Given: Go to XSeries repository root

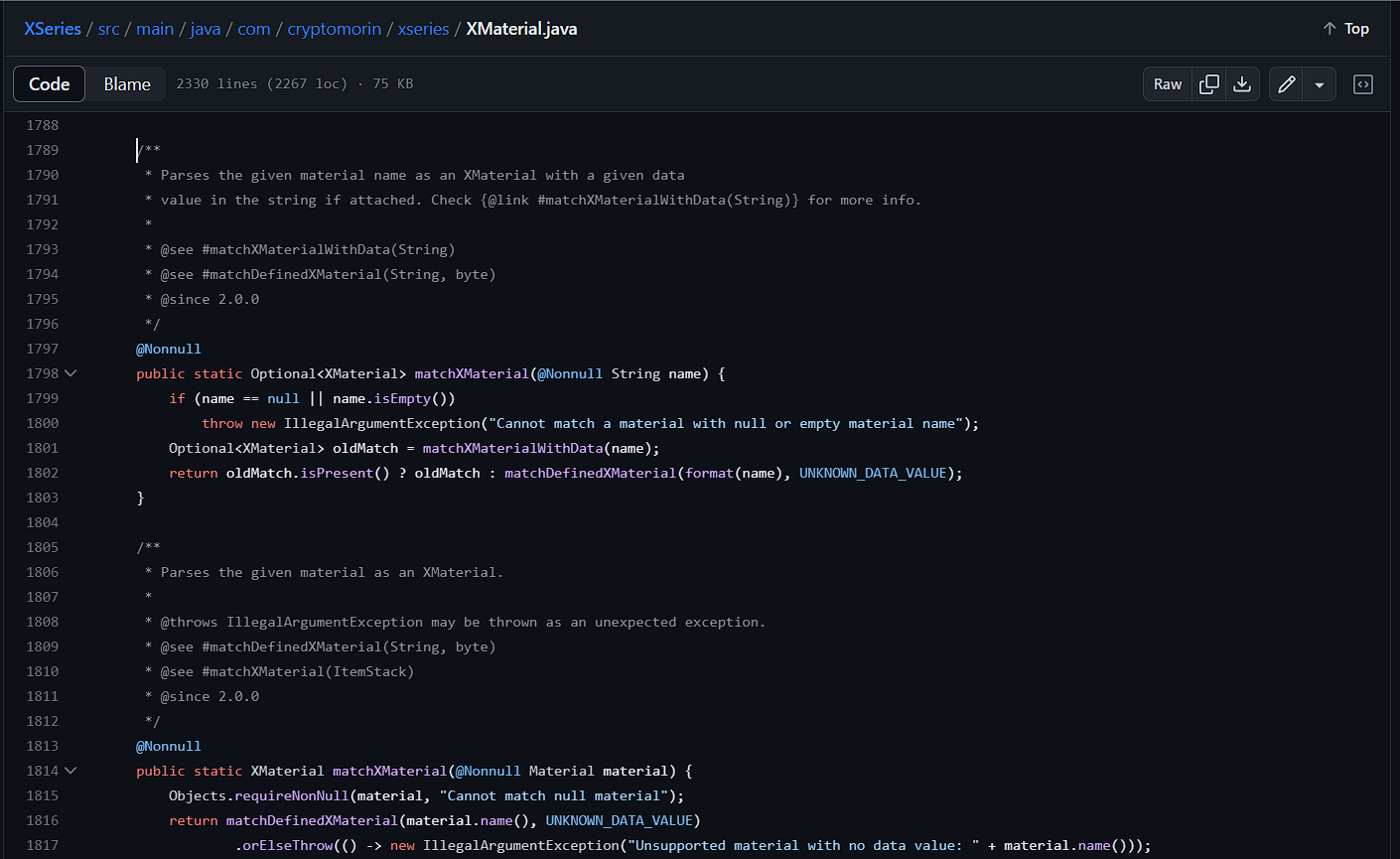Looking at the screenshot, I should 53,29.
